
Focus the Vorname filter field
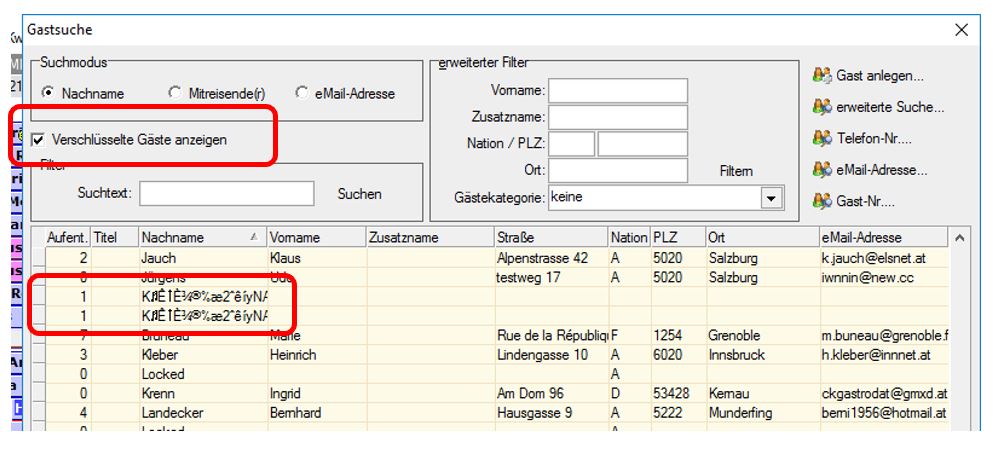tap(618, 91)
